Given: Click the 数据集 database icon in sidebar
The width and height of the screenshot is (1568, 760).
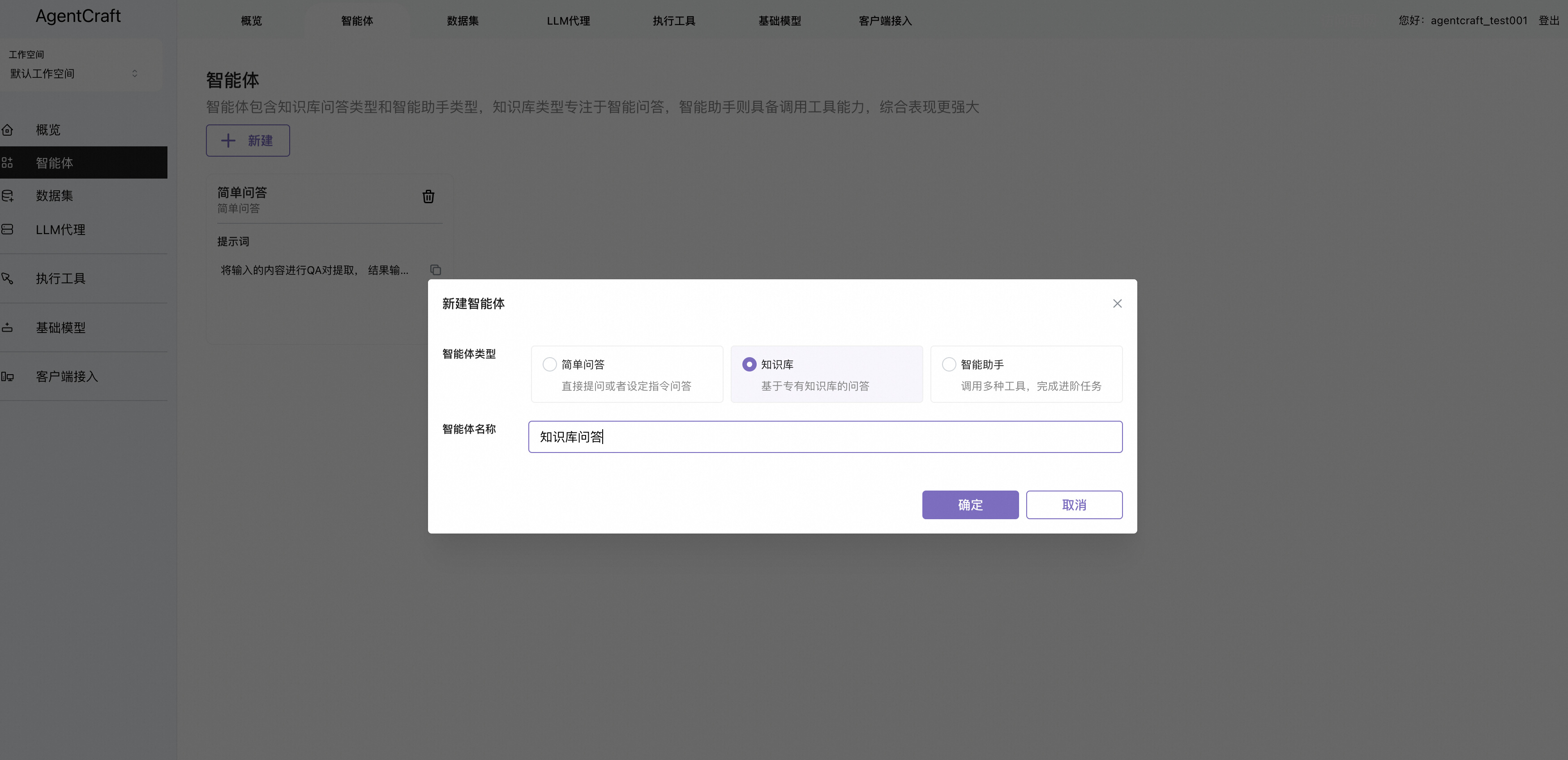Looking at the screenshot, I should click(7, 196).
